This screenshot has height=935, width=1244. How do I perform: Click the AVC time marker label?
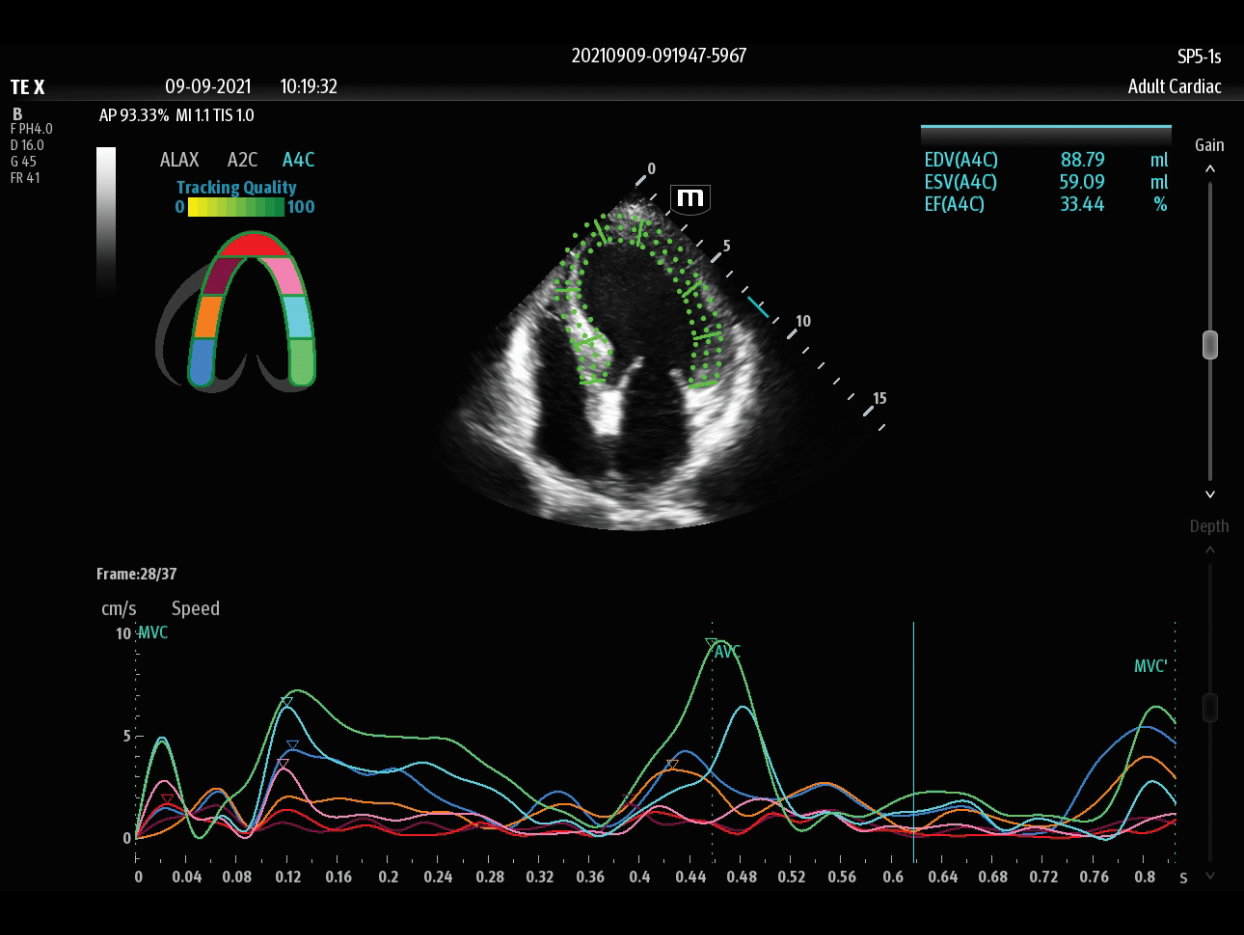pyautogui.click(x=727, y=652)
